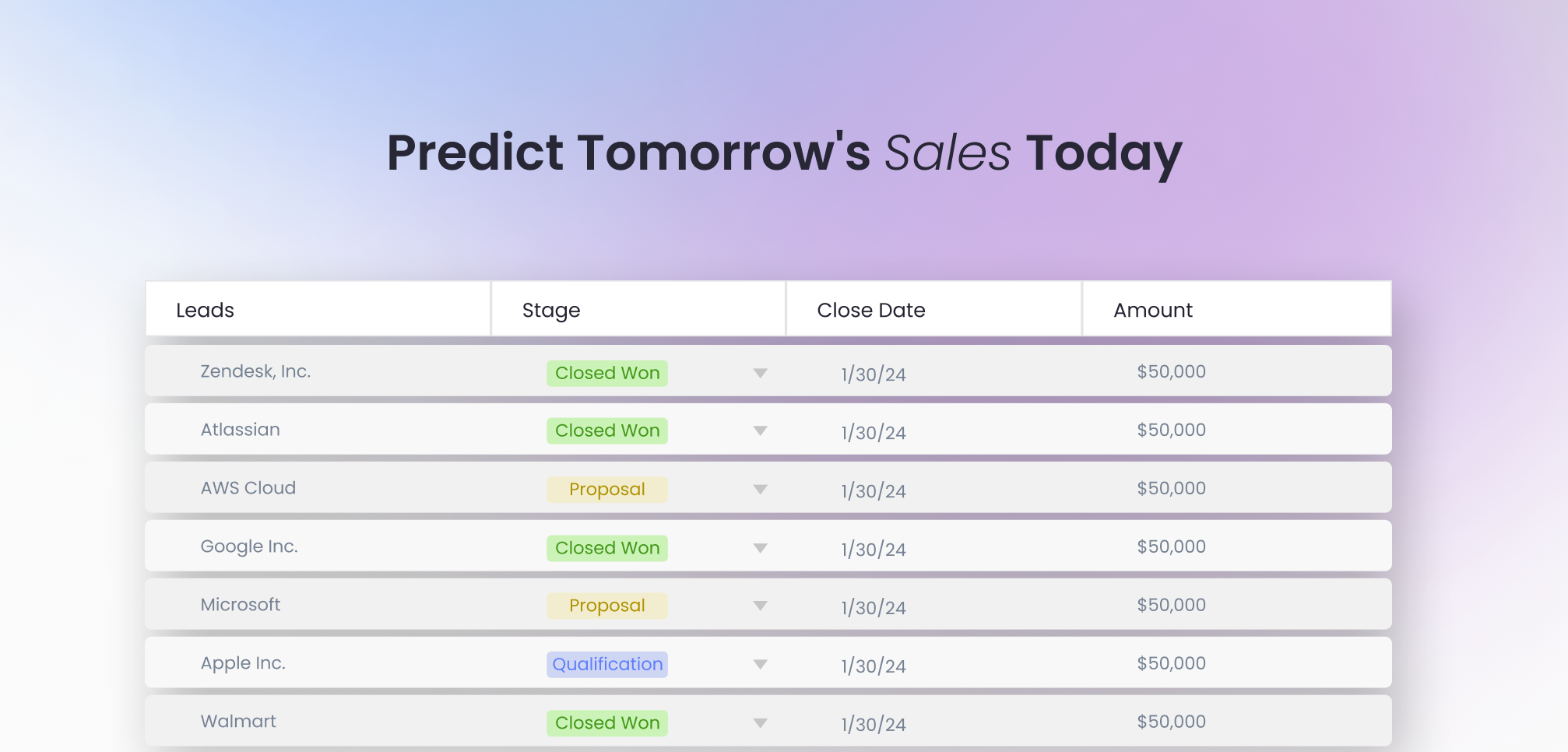Open the stage selector for Microsoft

pos(759,605)
